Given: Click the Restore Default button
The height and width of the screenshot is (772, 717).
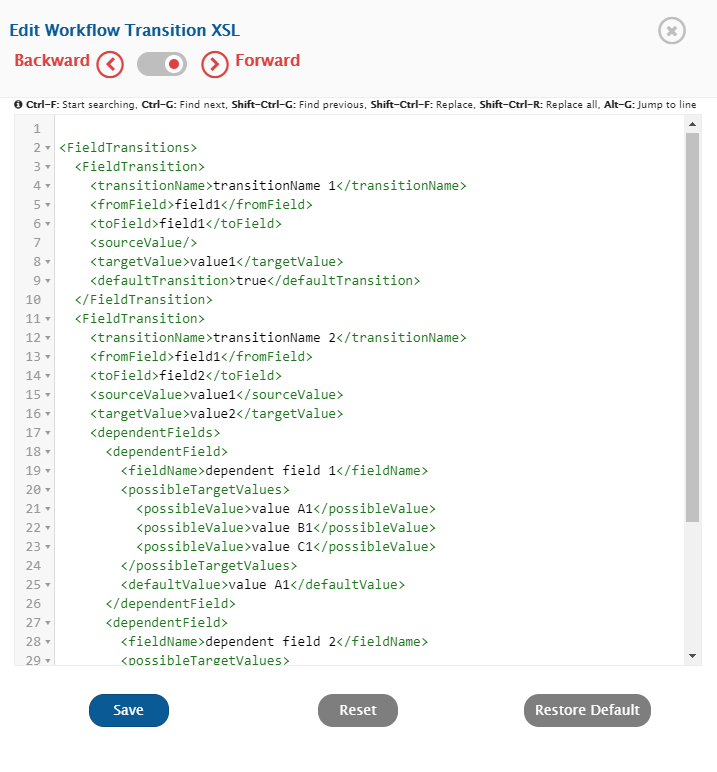Looking at the screenshot, I should pyautogui.click(x=587, y=710).
